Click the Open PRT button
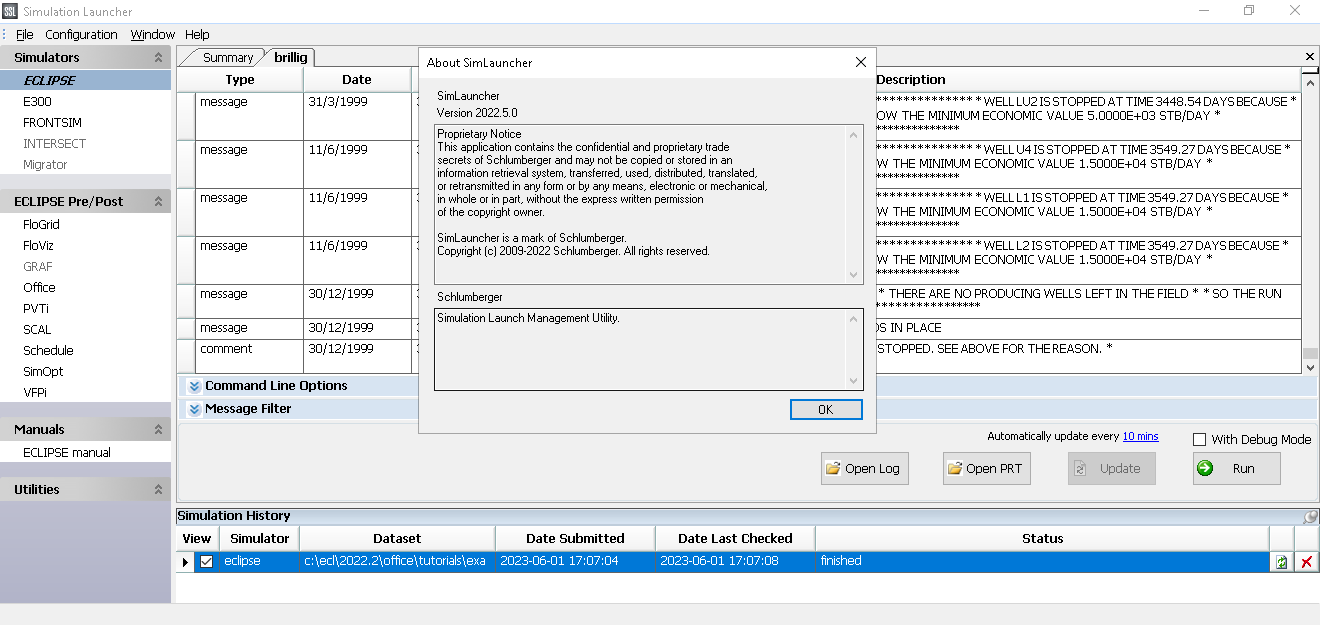The width and height of the screenshot is (1320, 625). click(x=986, y=468)
